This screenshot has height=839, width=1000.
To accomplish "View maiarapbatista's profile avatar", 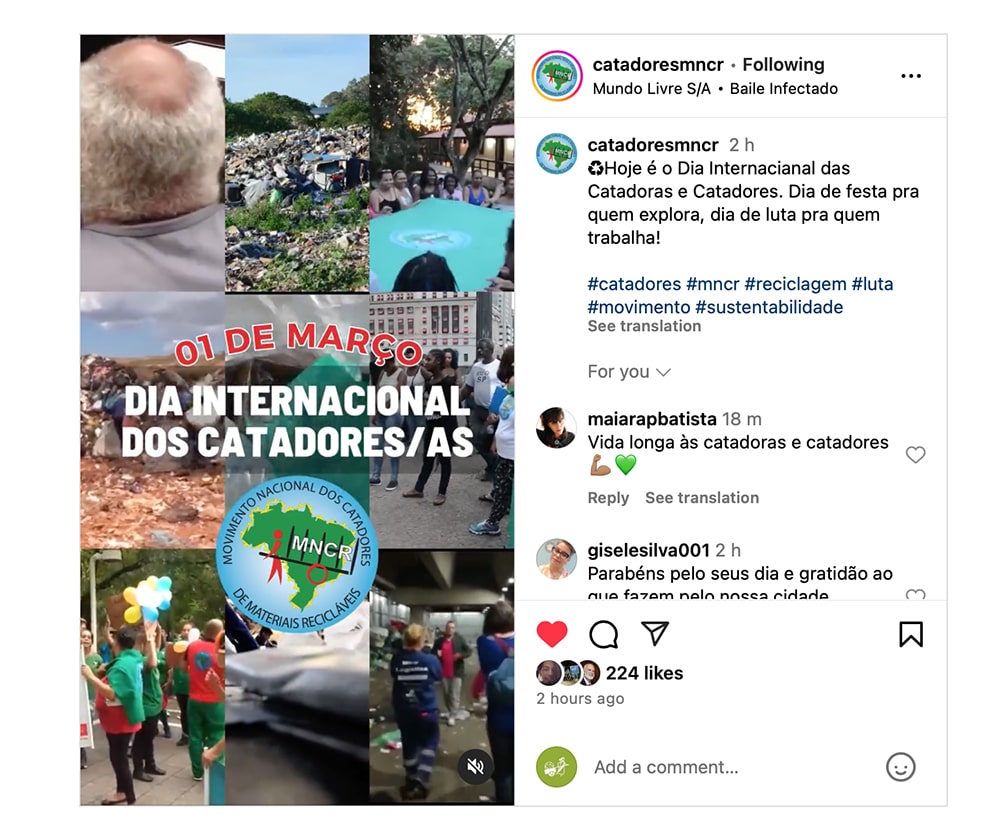I will pyautogui.click(x=556, y=428).
